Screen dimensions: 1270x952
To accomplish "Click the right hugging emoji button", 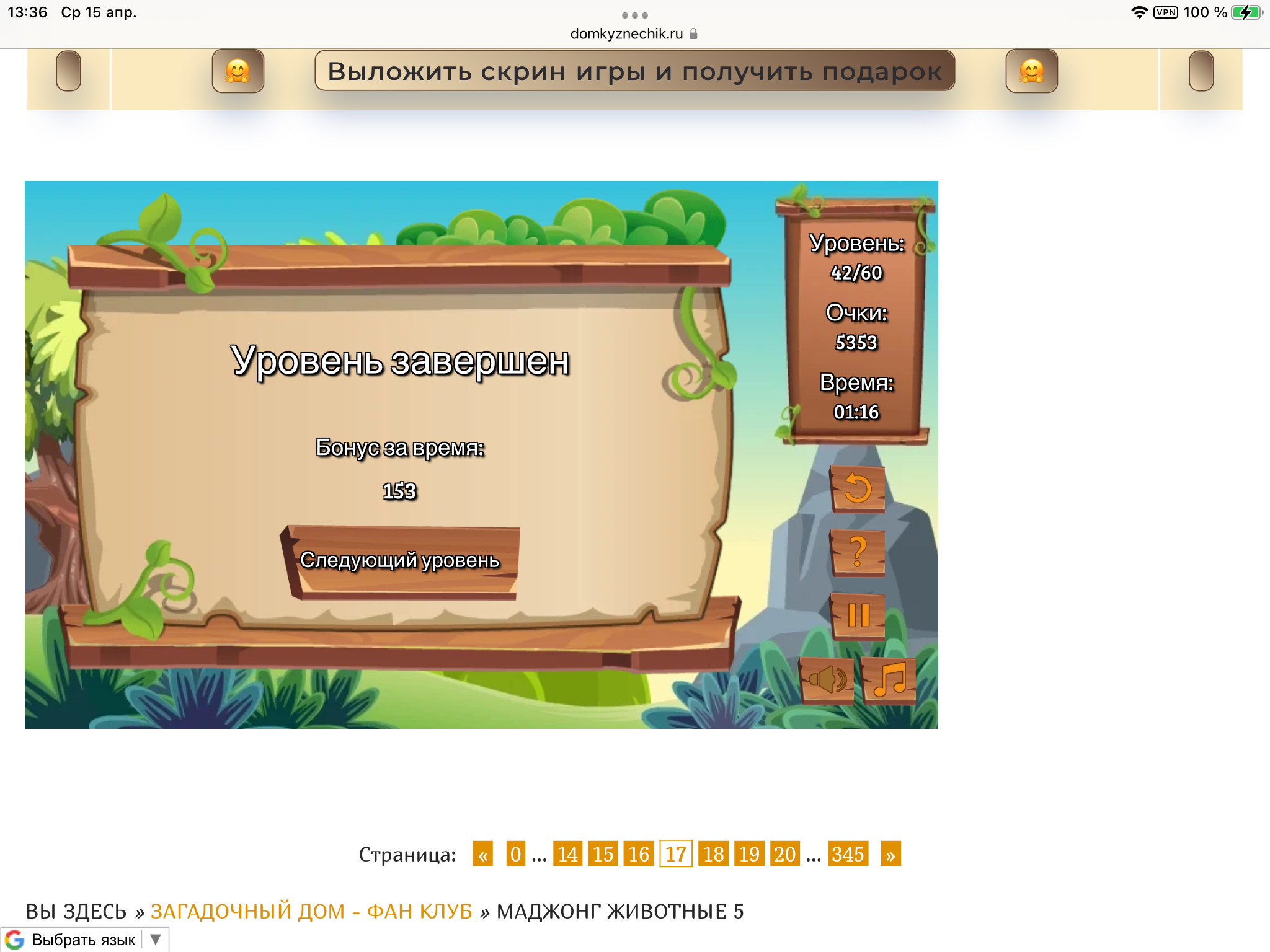I will pos(1031,71).
